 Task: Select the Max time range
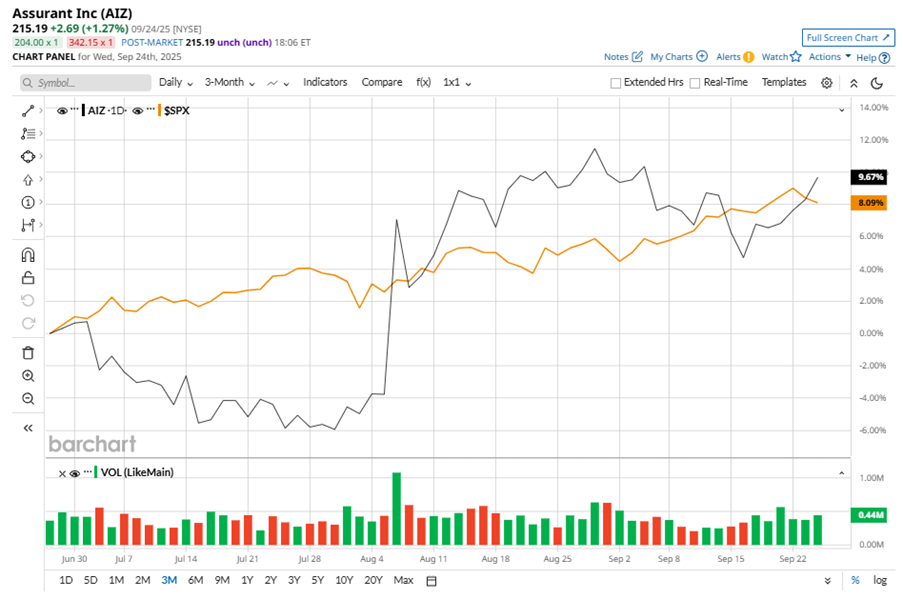(x=403, y=581)
